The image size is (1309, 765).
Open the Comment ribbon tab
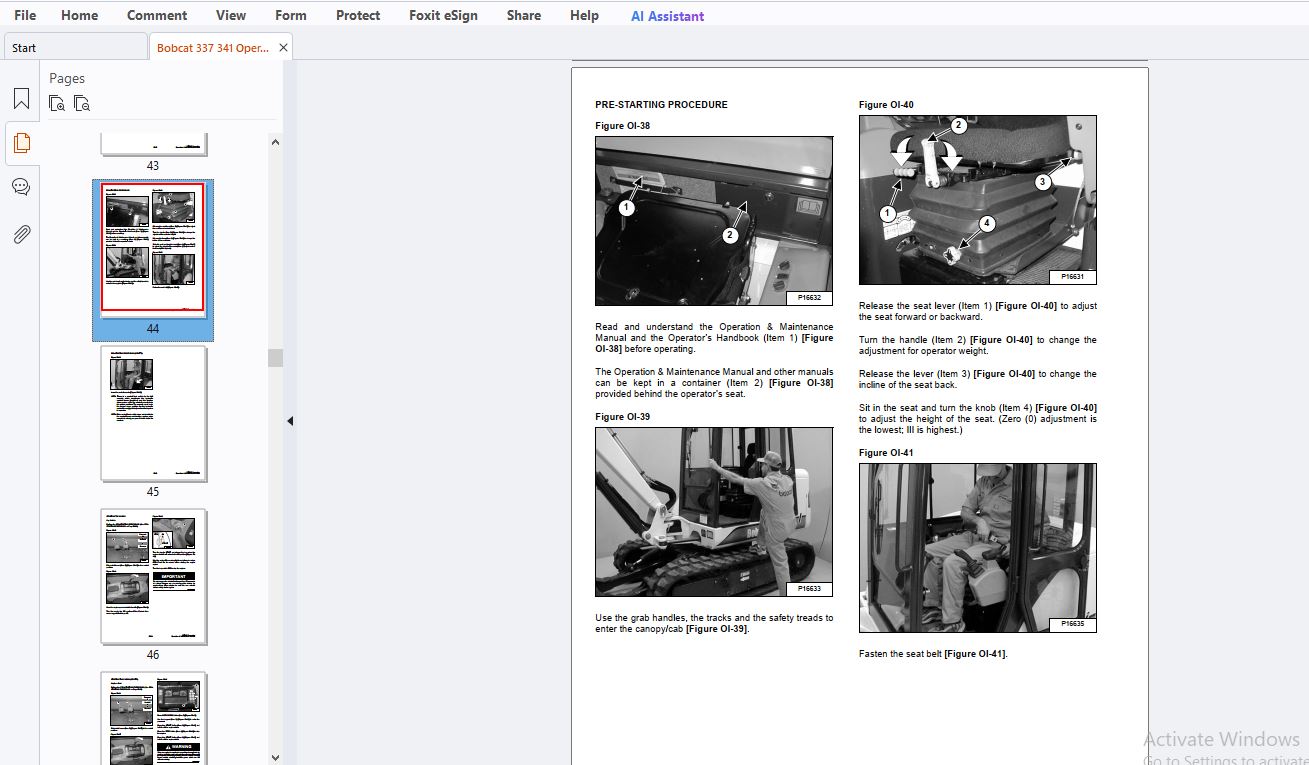coord(157,15)
